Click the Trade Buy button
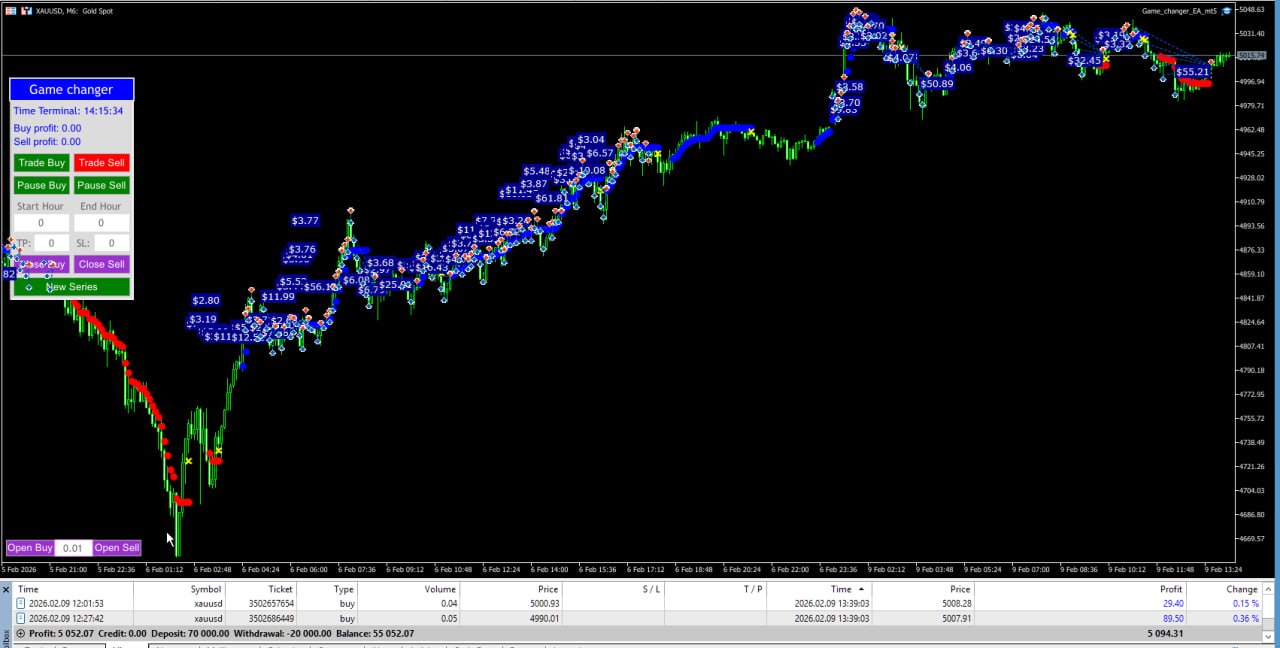The width and height of the screenshot is (1280, 648). click(41, 163)
